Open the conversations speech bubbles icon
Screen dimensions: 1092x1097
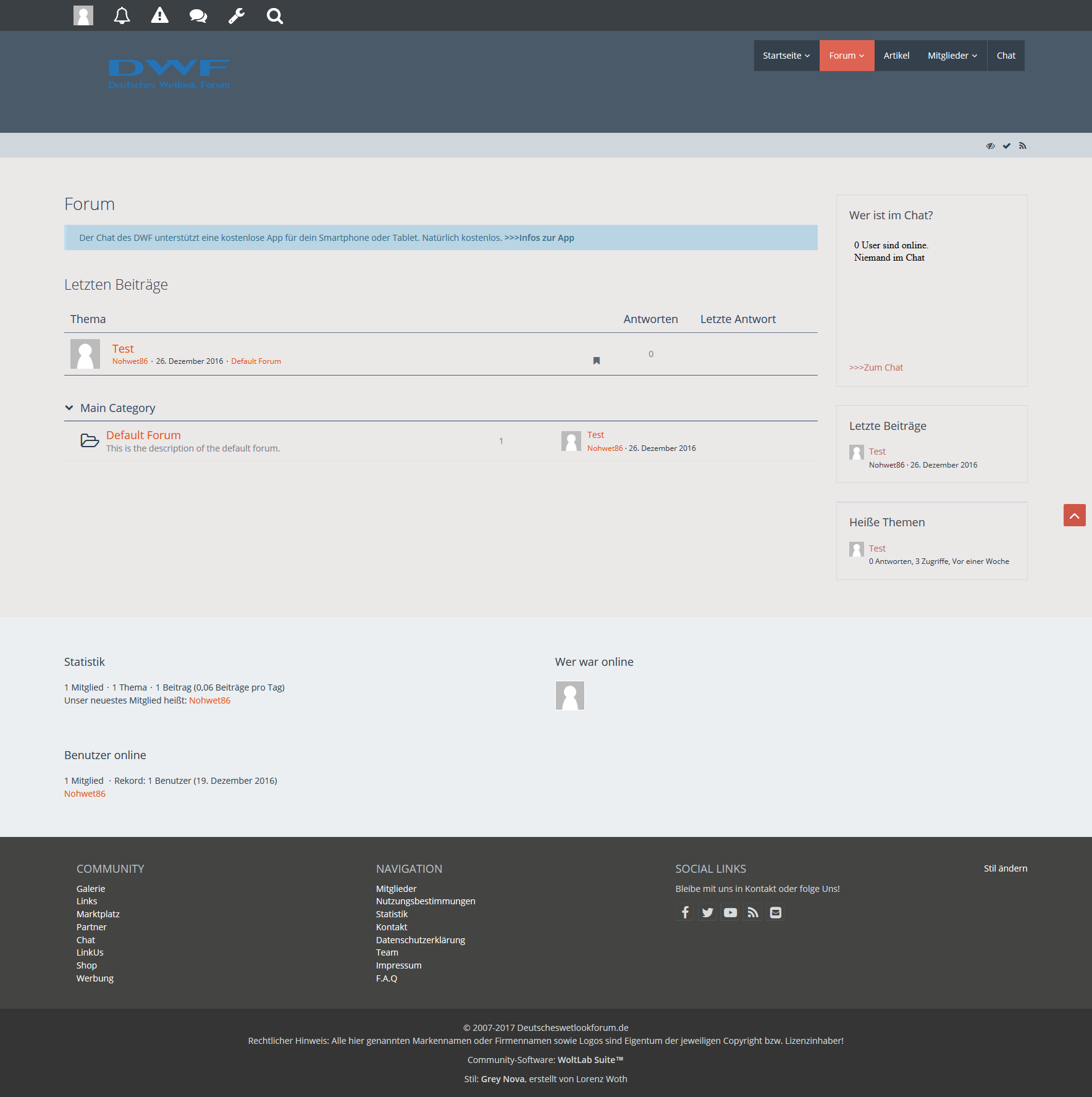tap(198, 15)
